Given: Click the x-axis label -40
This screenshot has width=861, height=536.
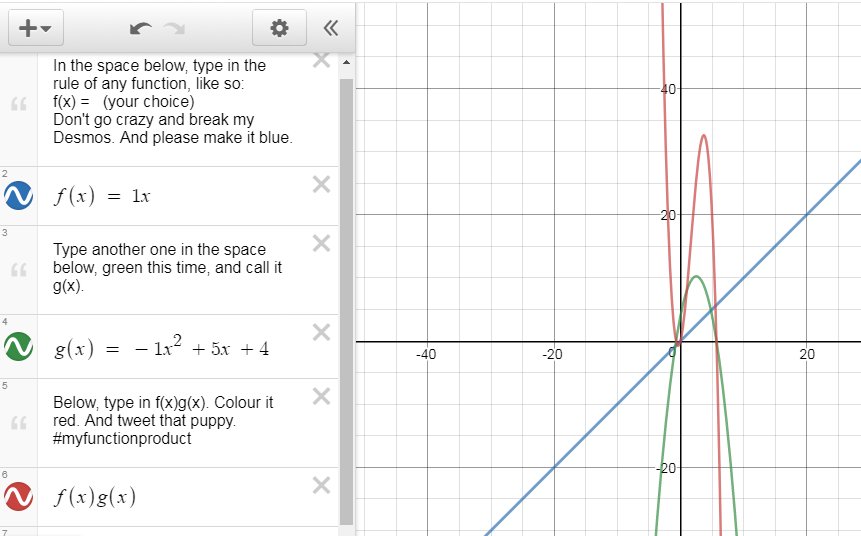Looking at the screenshot, I should 426,354.
